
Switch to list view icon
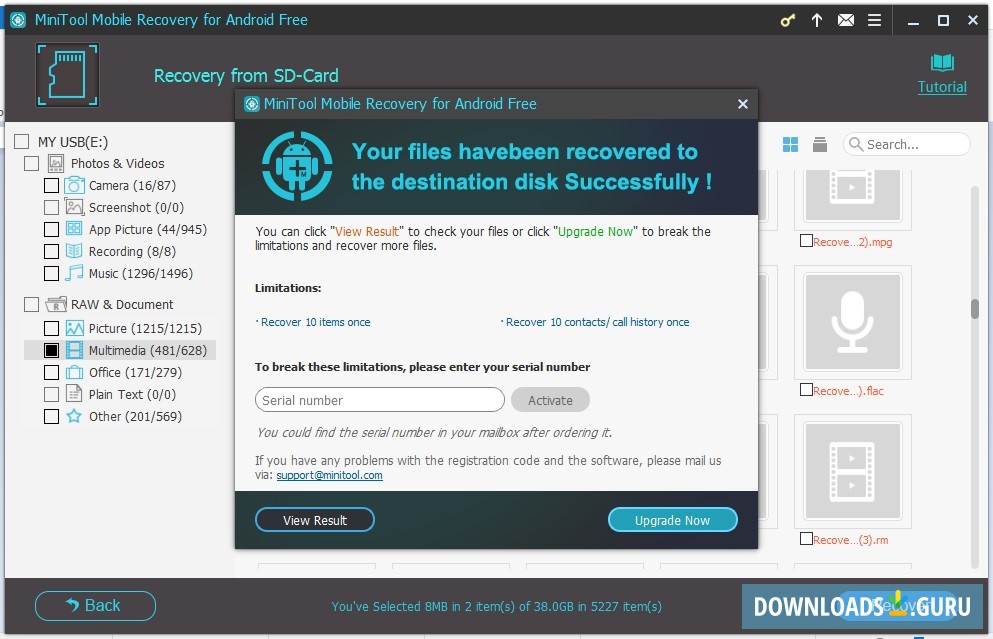(x=819, y=144)
